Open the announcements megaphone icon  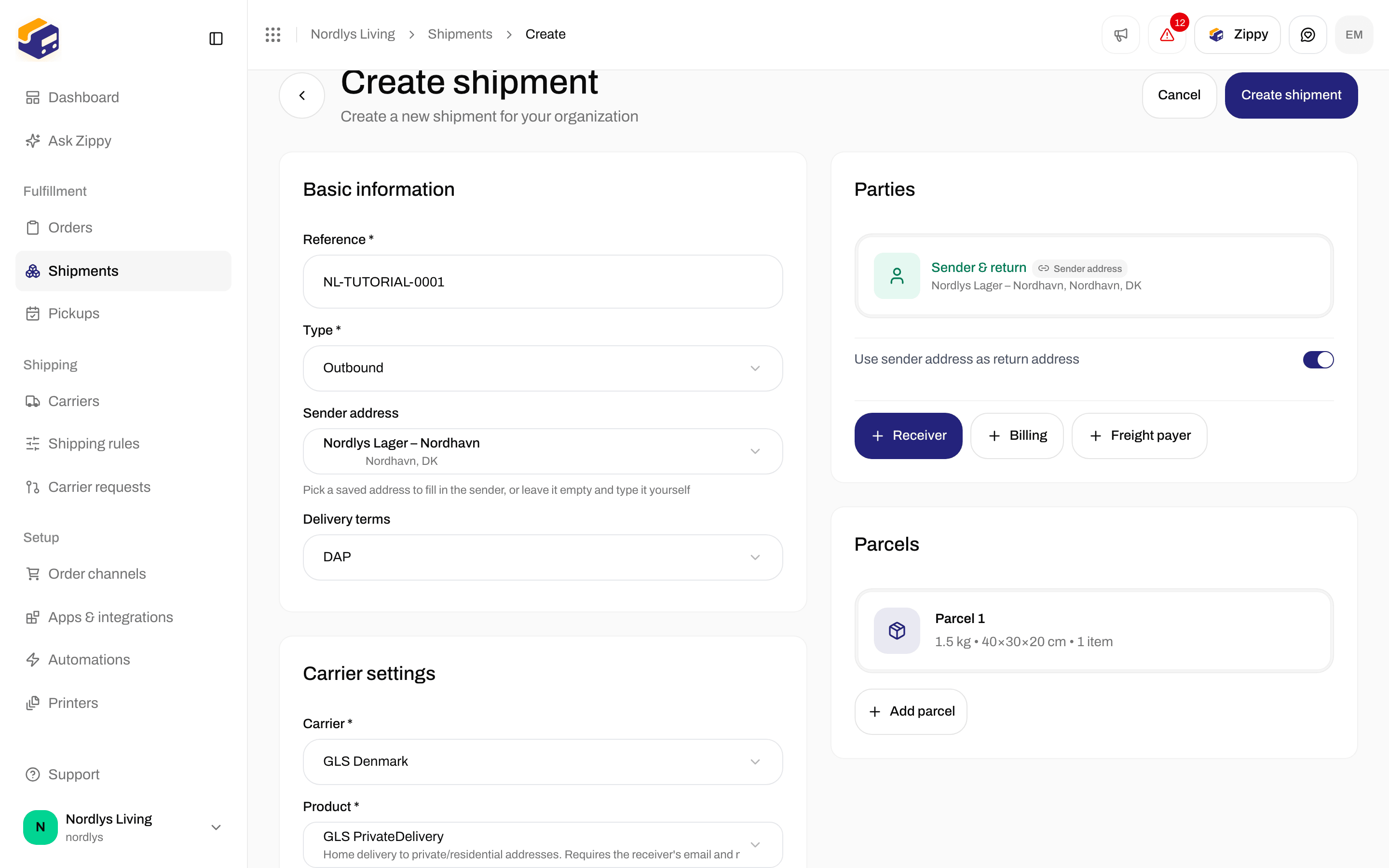[x=1120, y=34]
